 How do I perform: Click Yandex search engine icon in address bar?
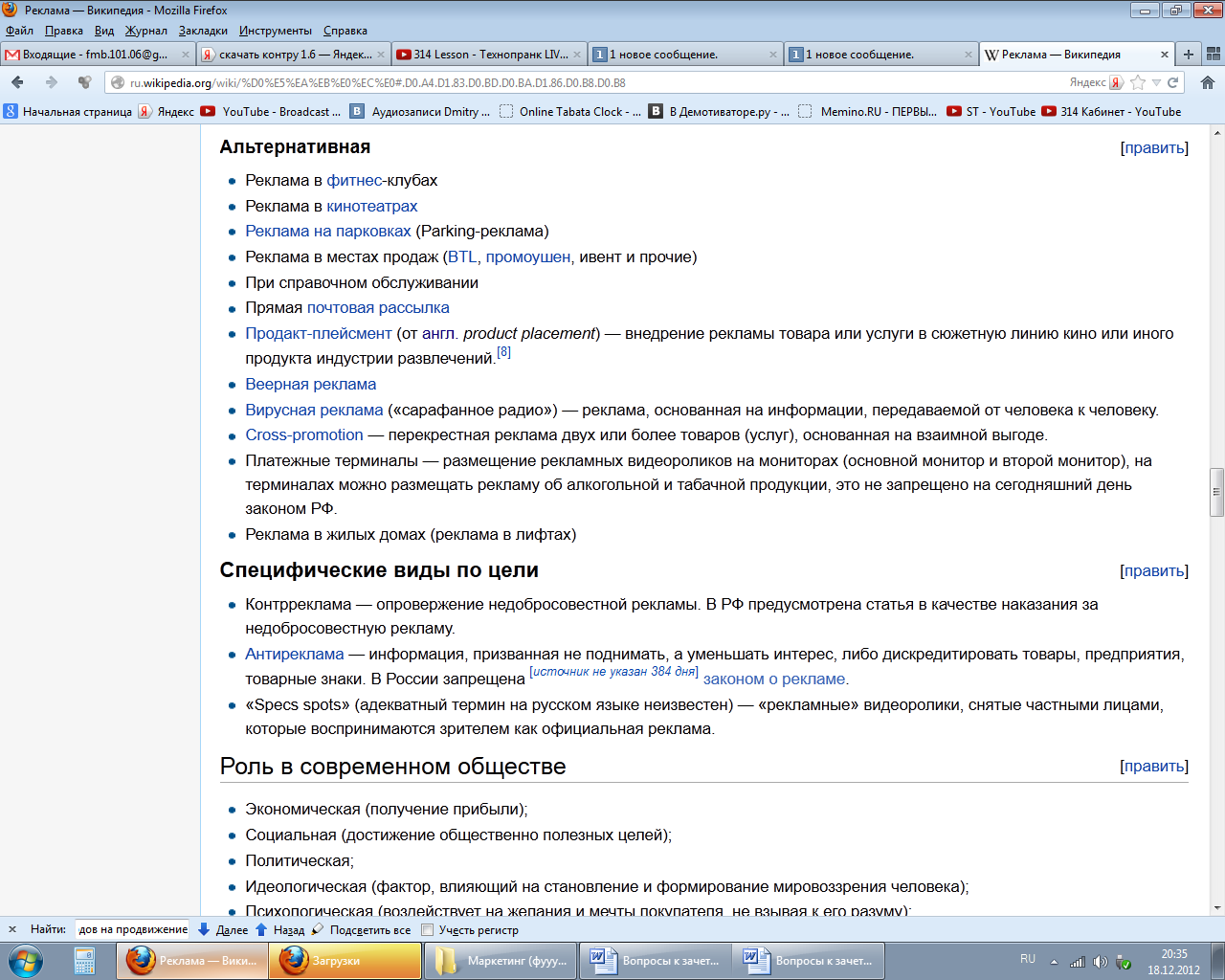point(1116,82)
